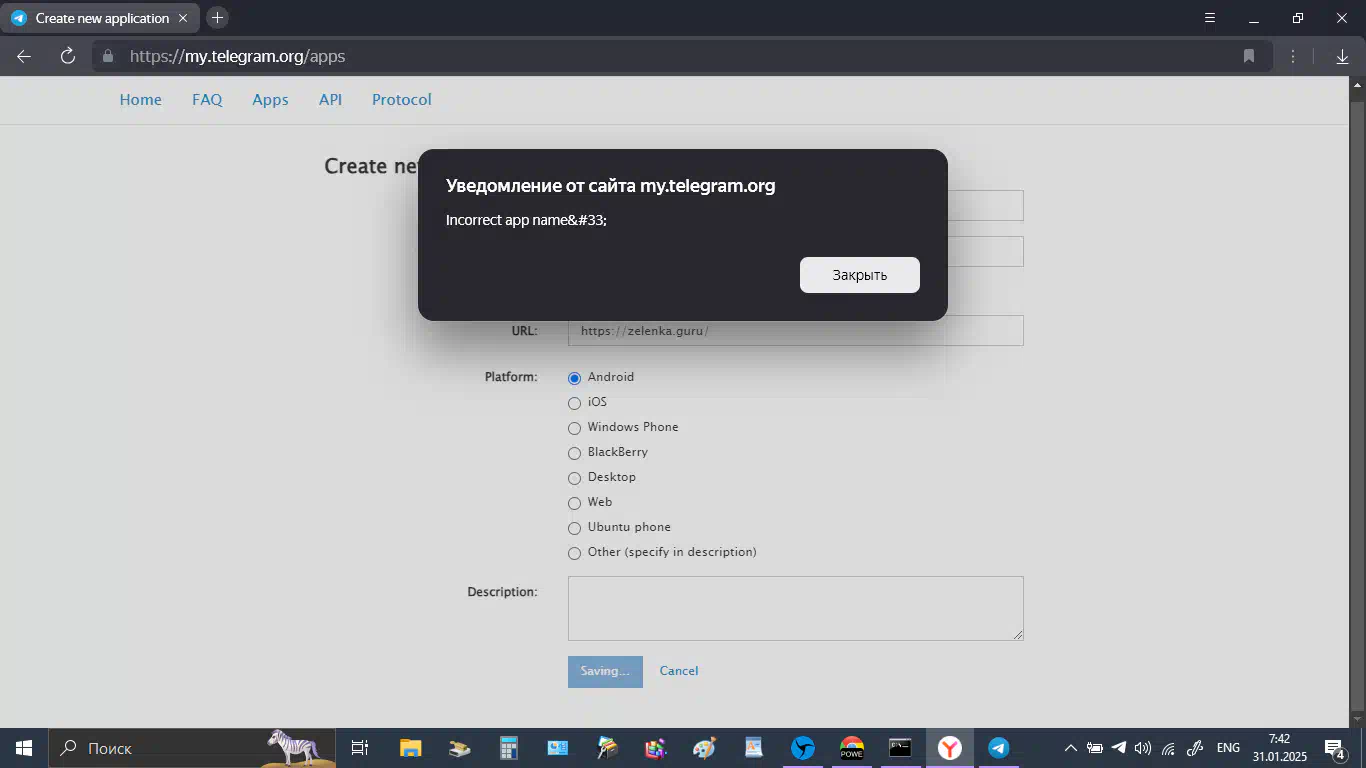Image resolution: width=1366 pixels, height=768 pixels.
Task: Select the Desktop platform radio button
Action: (574, 478)
